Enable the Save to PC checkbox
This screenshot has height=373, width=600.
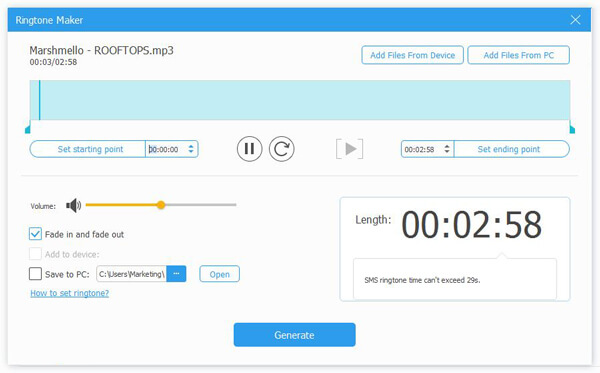click(35, 274)
